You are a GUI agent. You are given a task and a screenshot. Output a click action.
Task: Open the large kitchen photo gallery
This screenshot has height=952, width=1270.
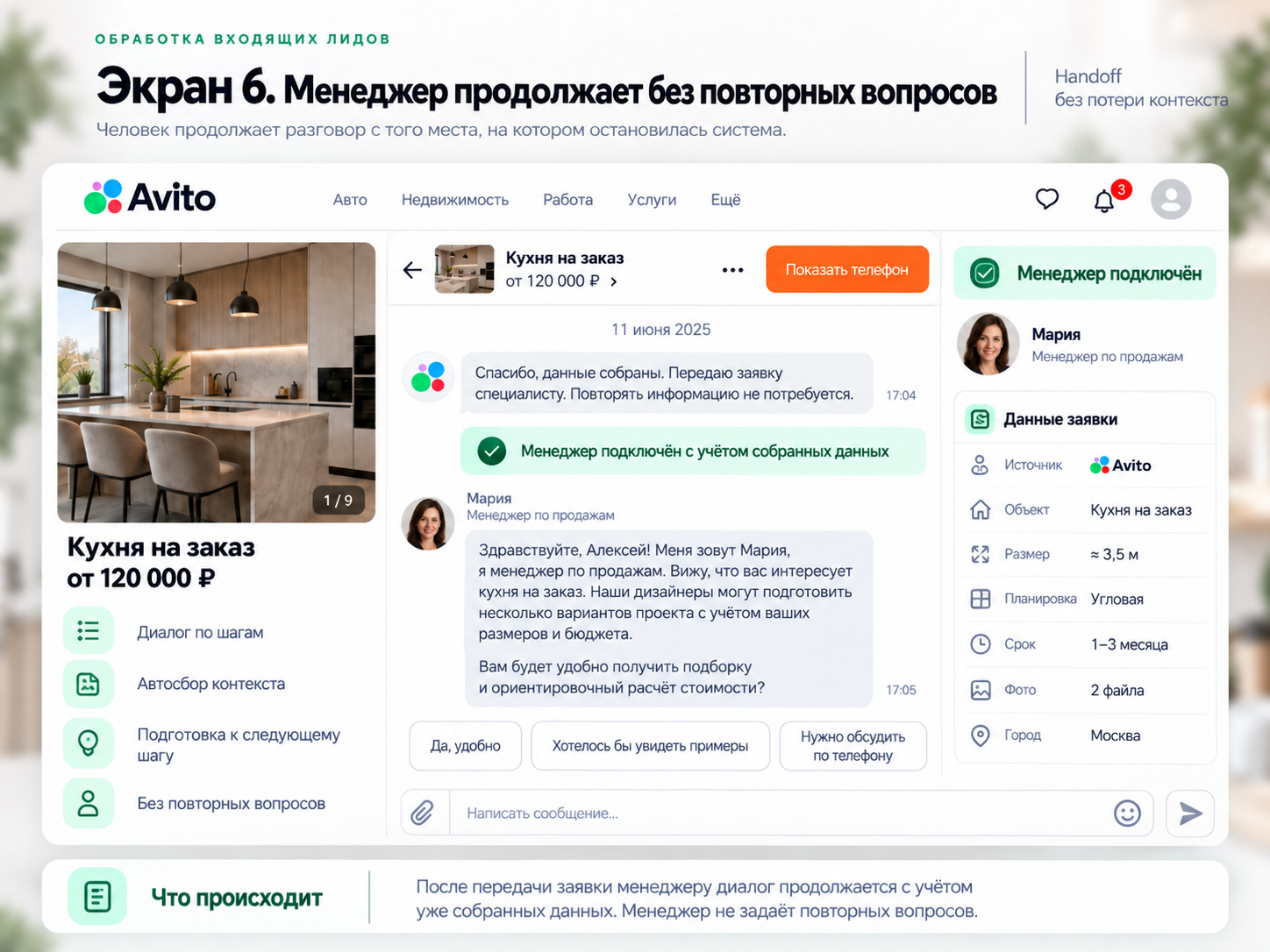217,382
